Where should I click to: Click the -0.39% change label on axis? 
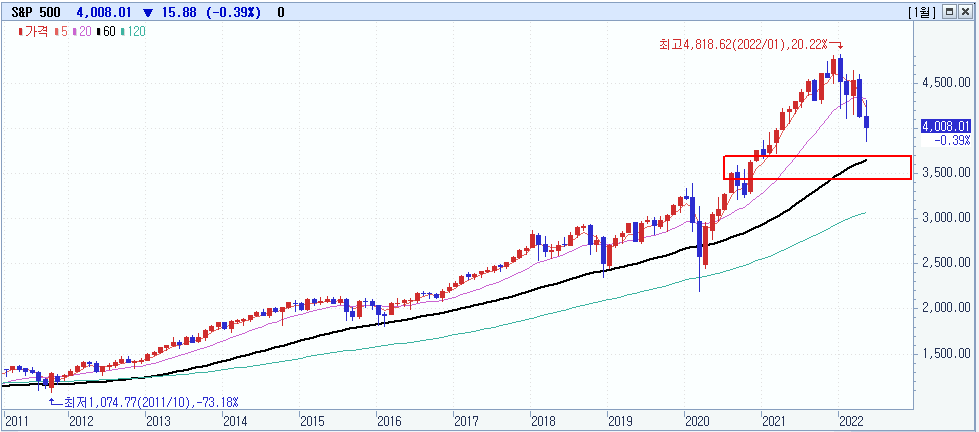tap(953, 141)
